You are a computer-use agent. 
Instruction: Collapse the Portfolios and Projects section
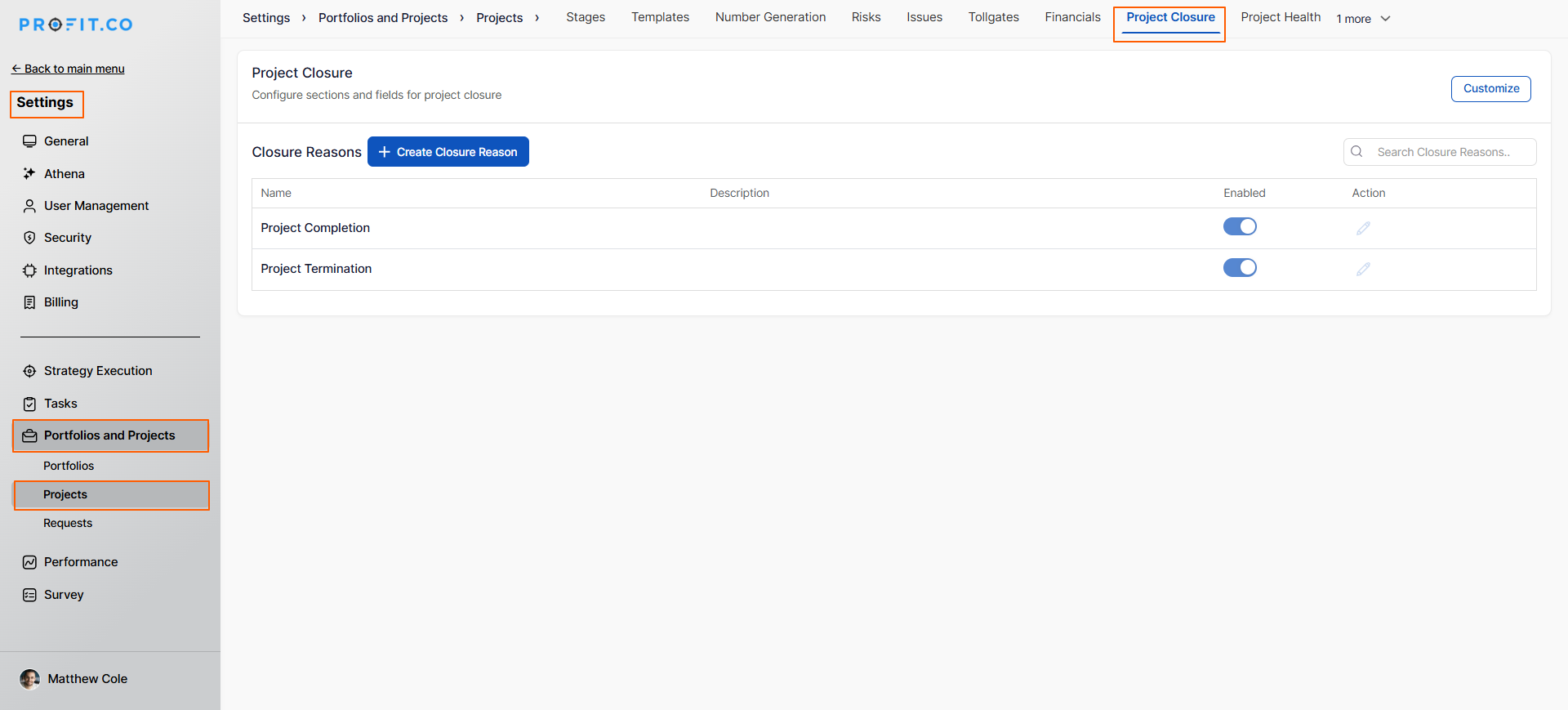click(x=110, y=435)
